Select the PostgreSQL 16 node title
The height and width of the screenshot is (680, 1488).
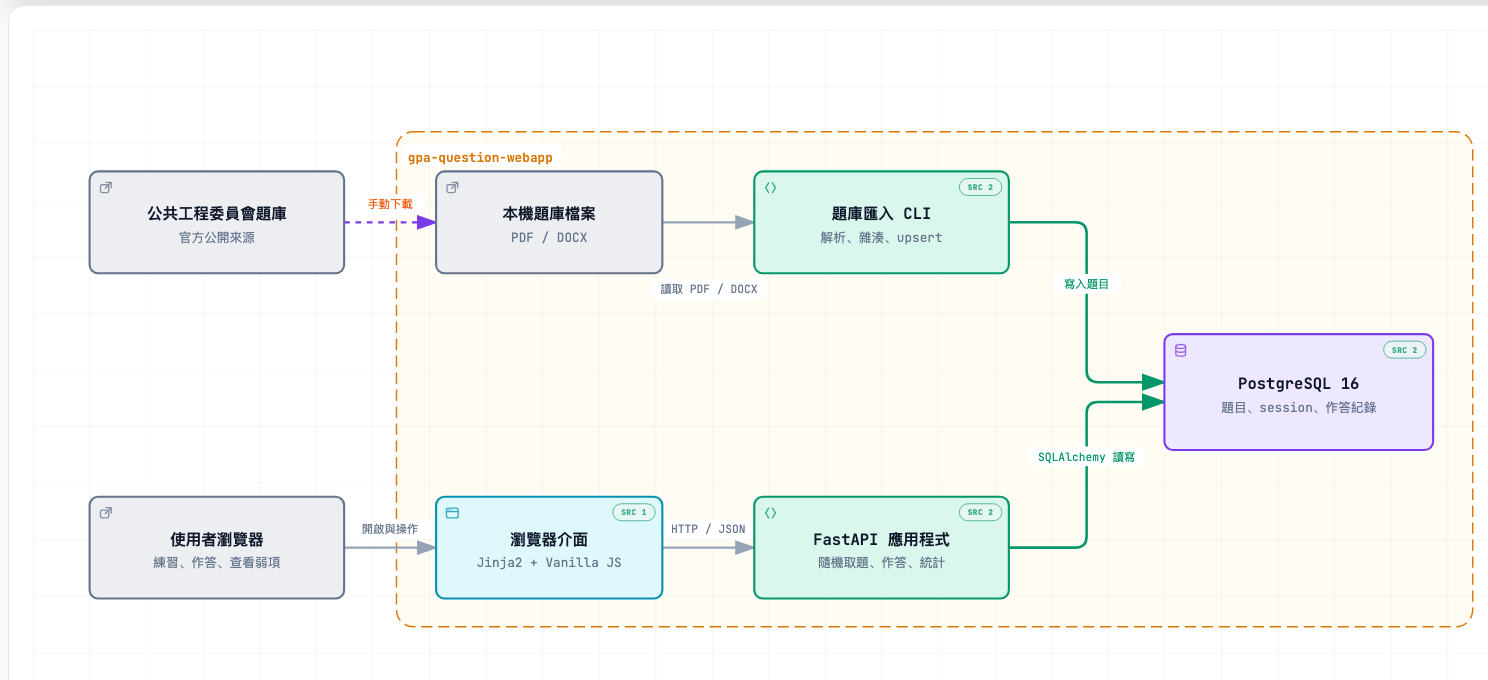tap(1299, 384)
